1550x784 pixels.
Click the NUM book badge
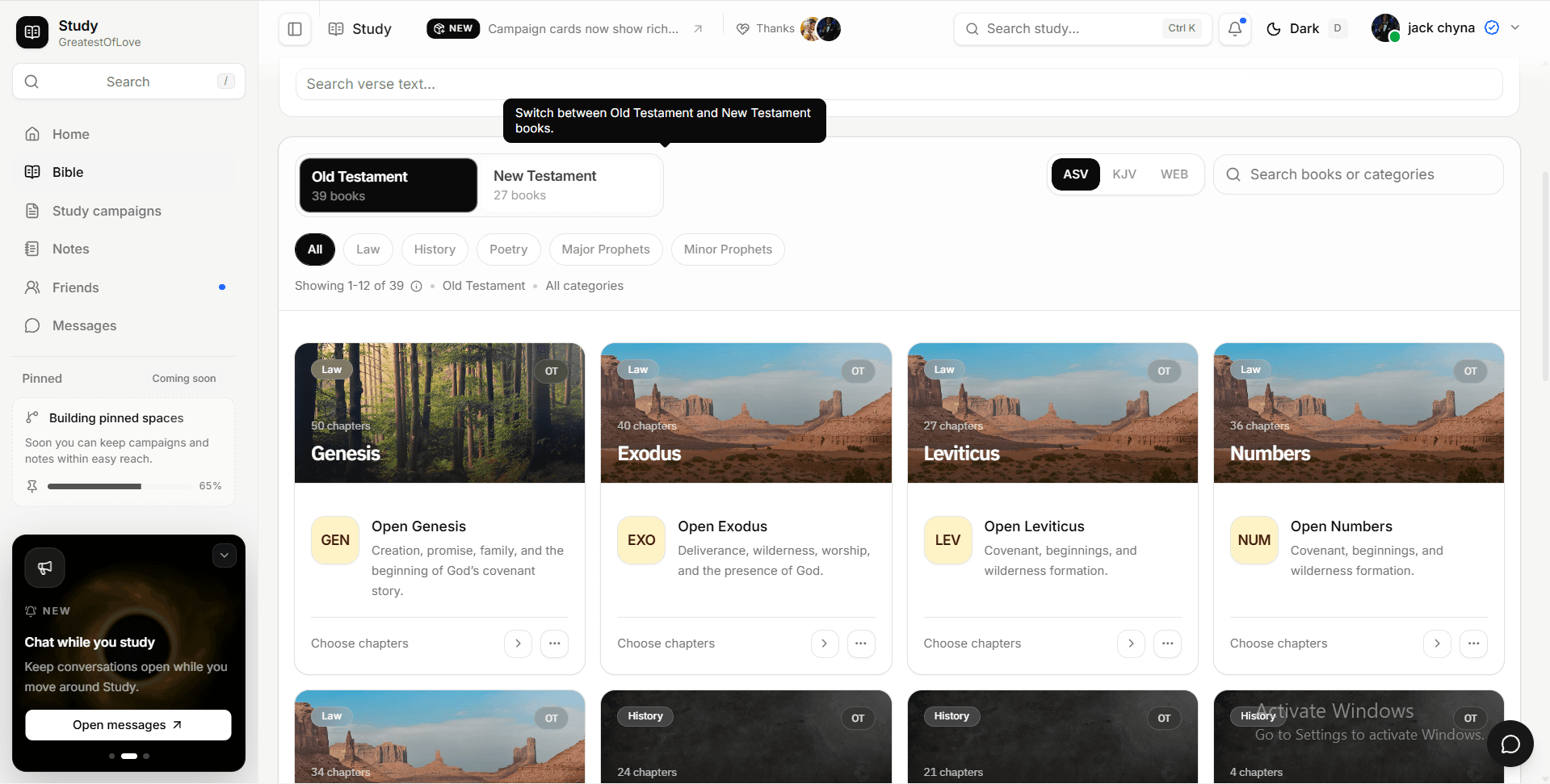[1254, 540]
